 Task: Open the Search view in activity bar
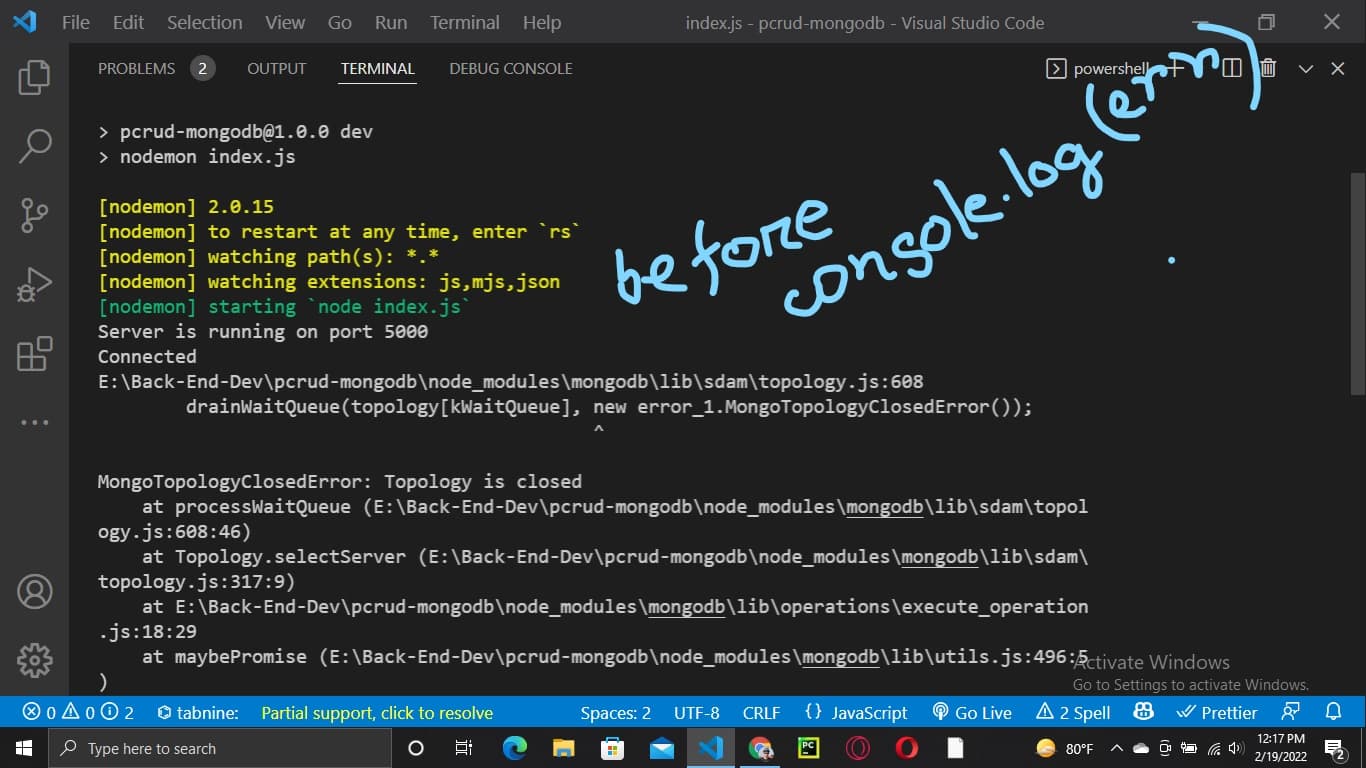[x=34, y=146]
